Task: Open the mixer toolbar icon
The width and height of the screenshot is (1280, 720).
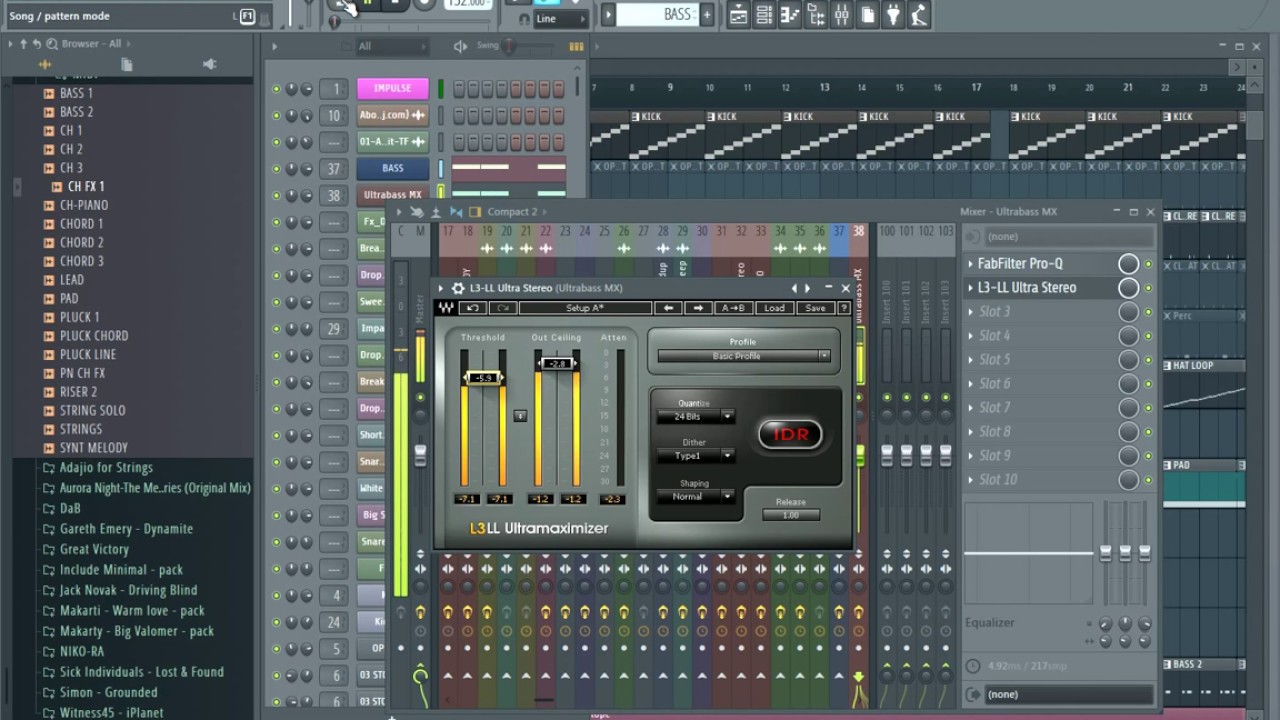Action: [x=842, y=15]
